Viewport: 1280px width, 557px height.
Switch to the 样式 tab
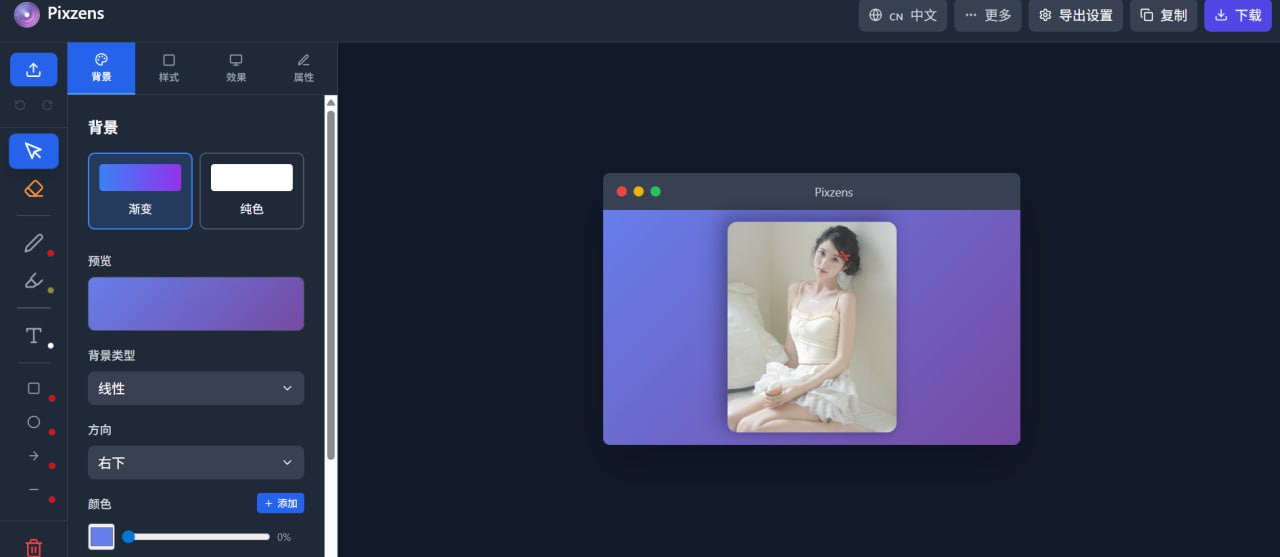click(169, 68)
